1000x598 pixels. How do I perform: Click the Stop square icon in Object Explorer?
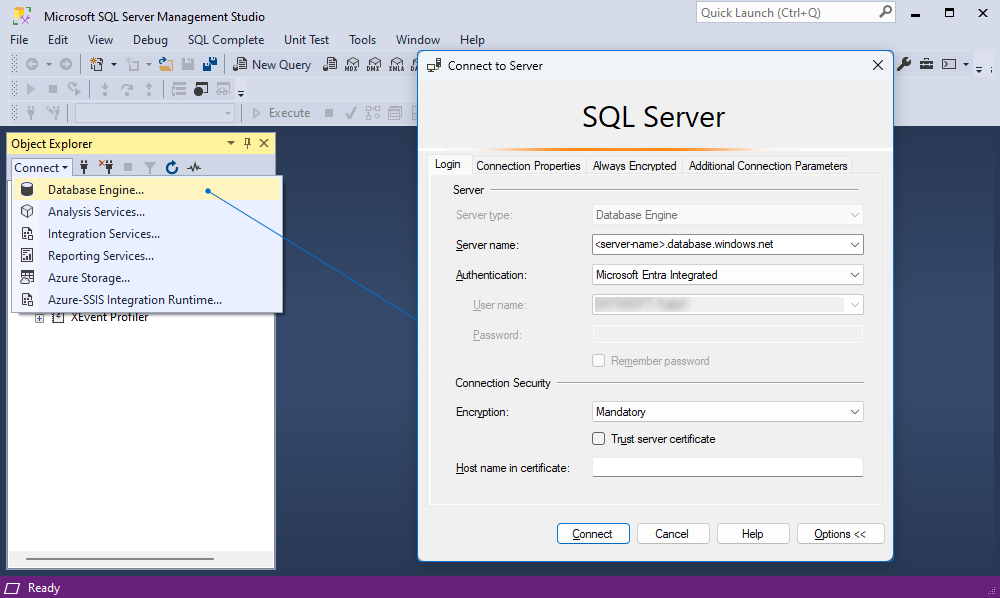click(128, 167)
